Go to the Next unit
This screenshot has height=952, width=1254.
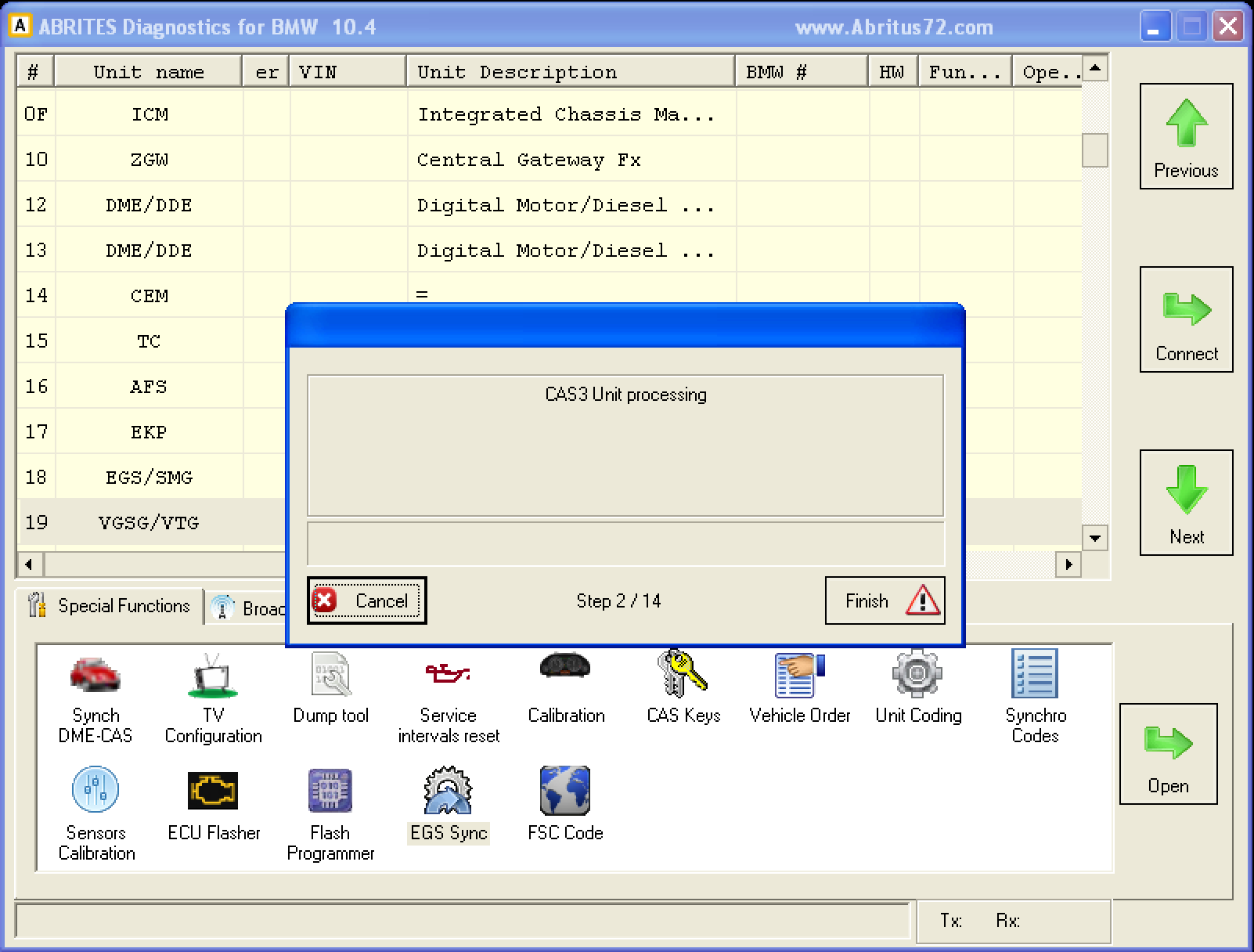tap(1186, 503)
